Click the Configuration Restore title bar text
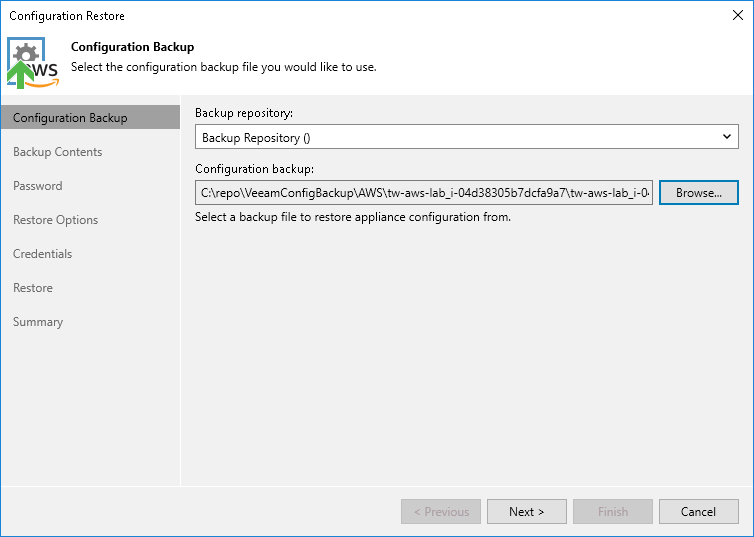754x537 pixels. point(67,16)
